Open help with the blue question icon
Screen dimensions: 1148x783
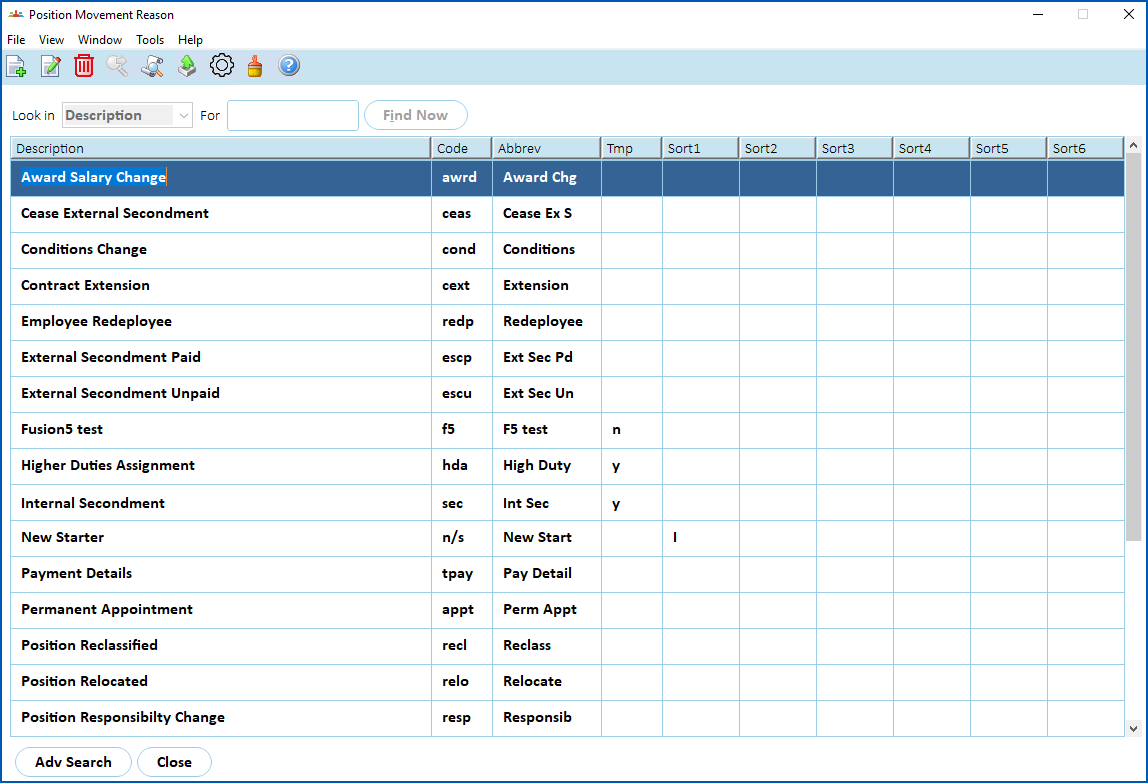289,66
